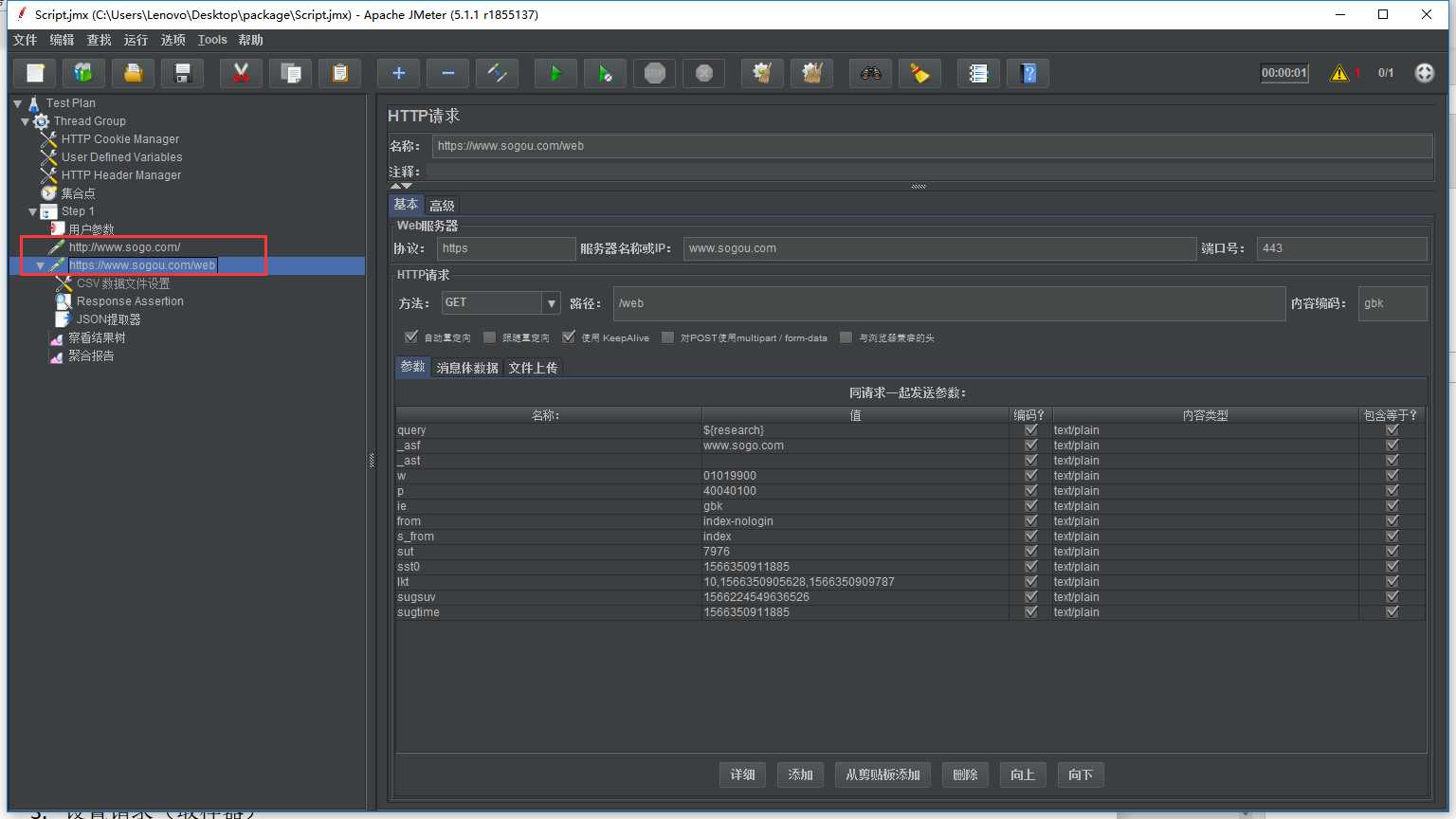1456x819 pixels.
Task: Save the test plan with floppy icon
Action: click(x=183, y=73)
